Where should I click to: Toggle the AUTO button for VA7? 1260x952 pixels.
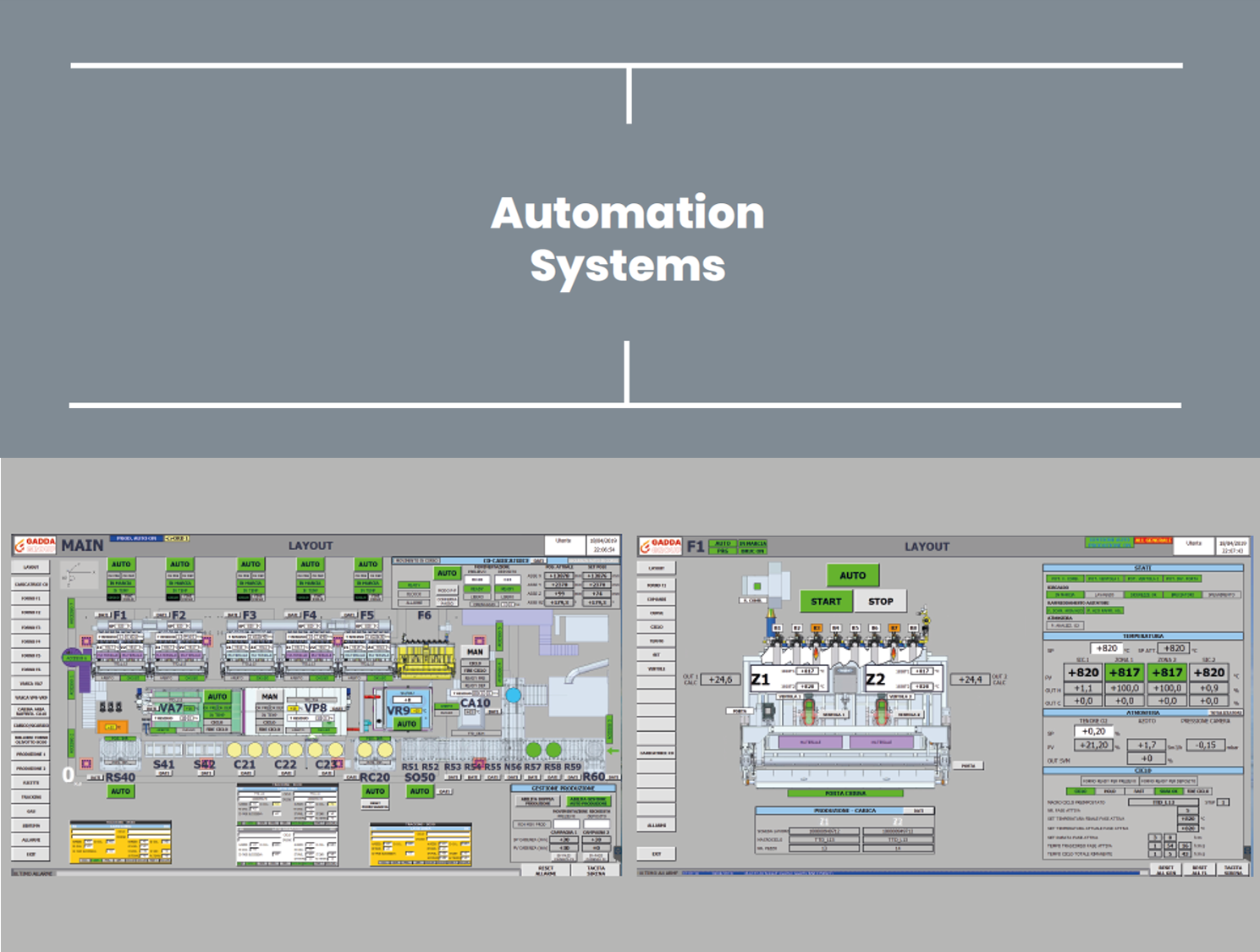click(217, 696)
